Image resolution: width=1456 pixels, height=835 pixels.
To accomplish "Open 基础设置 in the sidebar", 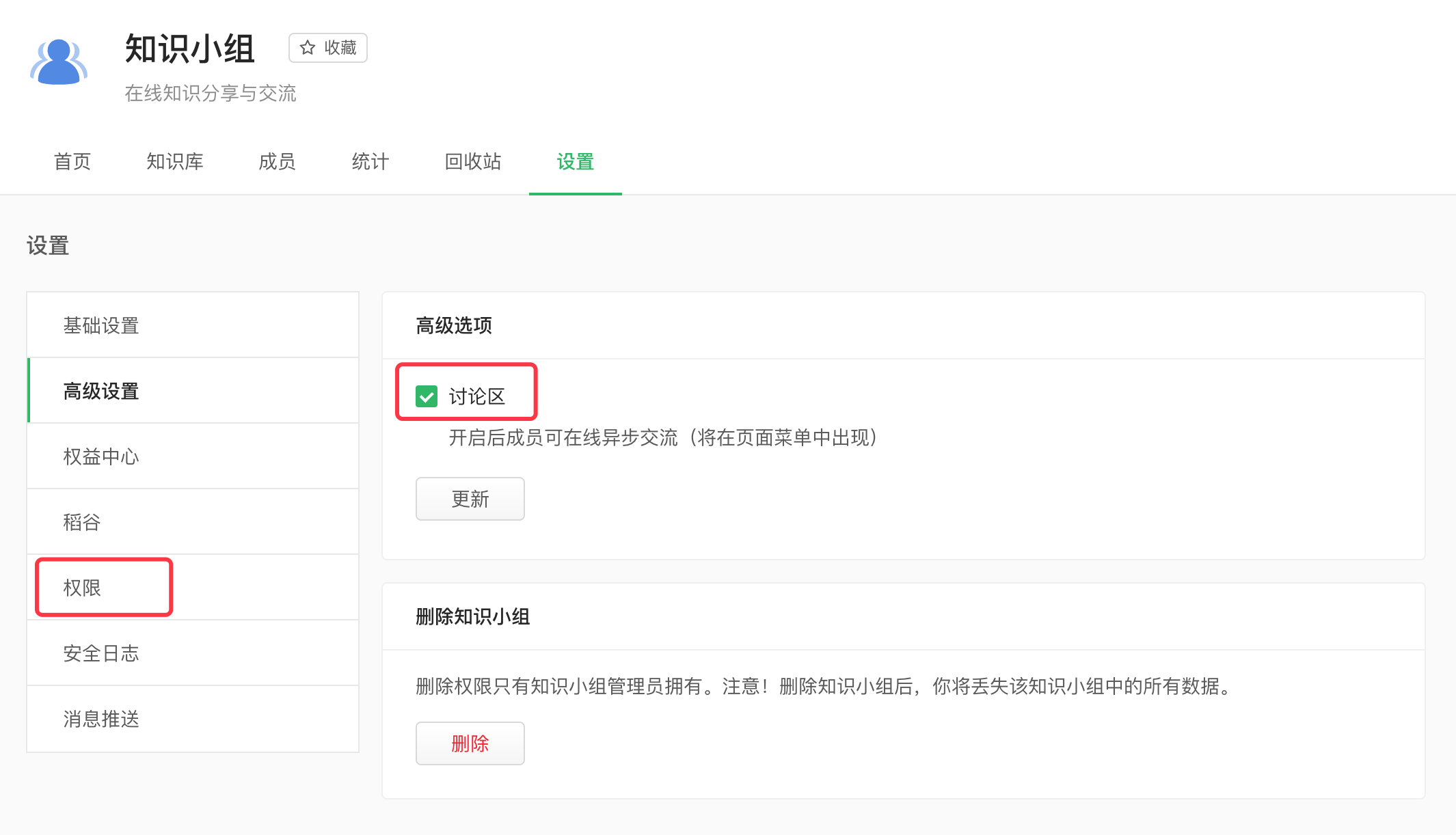I will 101,325.
